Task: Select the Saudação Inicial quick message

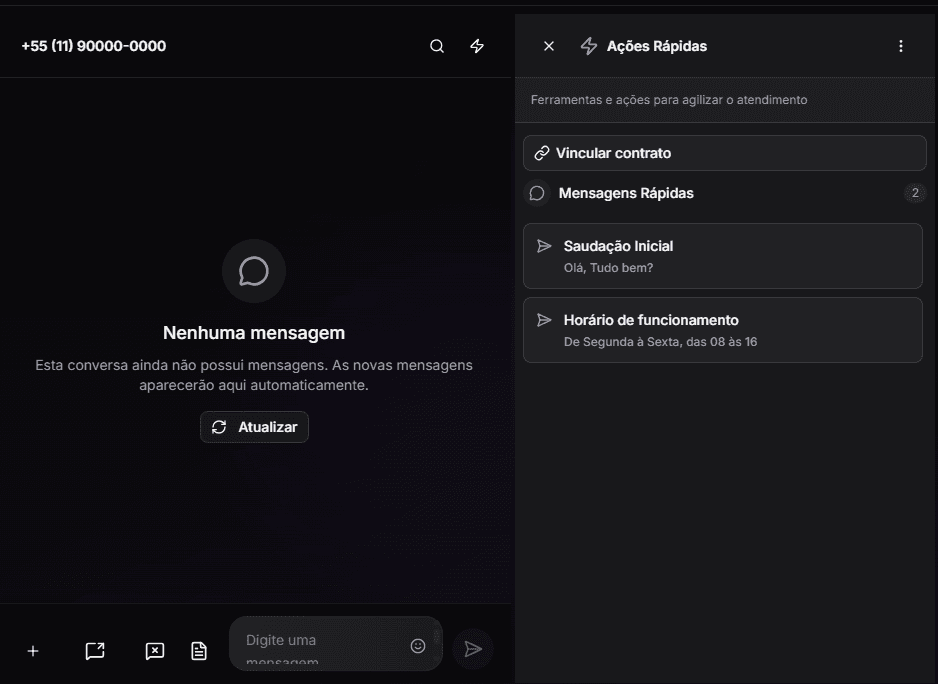Action: click(723, 256)
